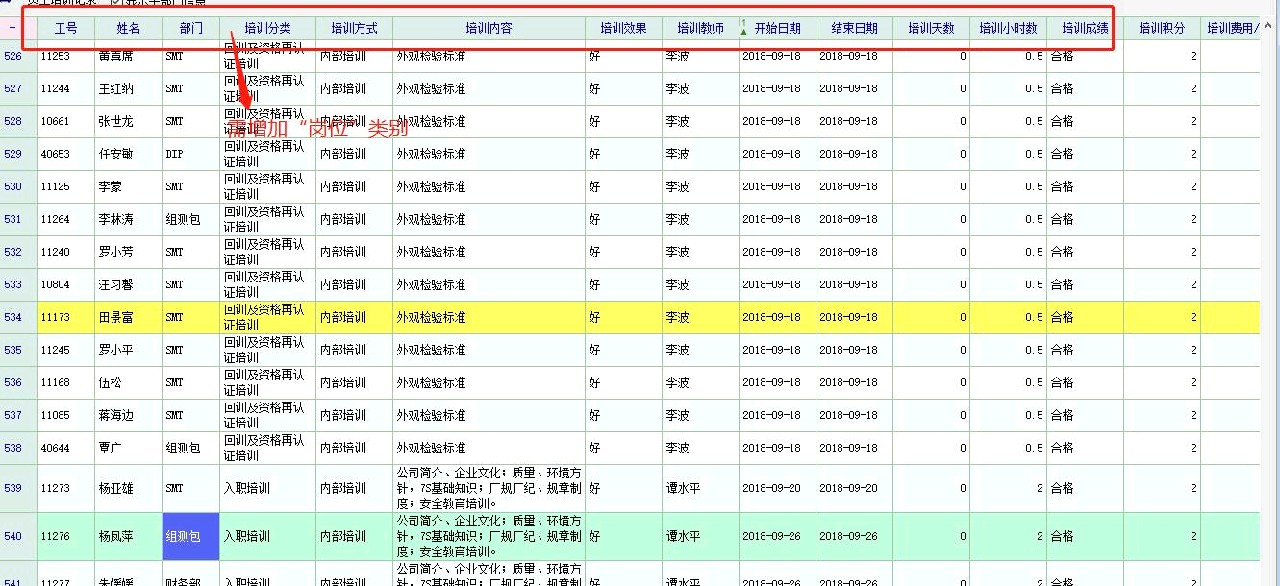Click the 工号 column header
Viewport: 1280px width, 586px height.
coord(66,28)
